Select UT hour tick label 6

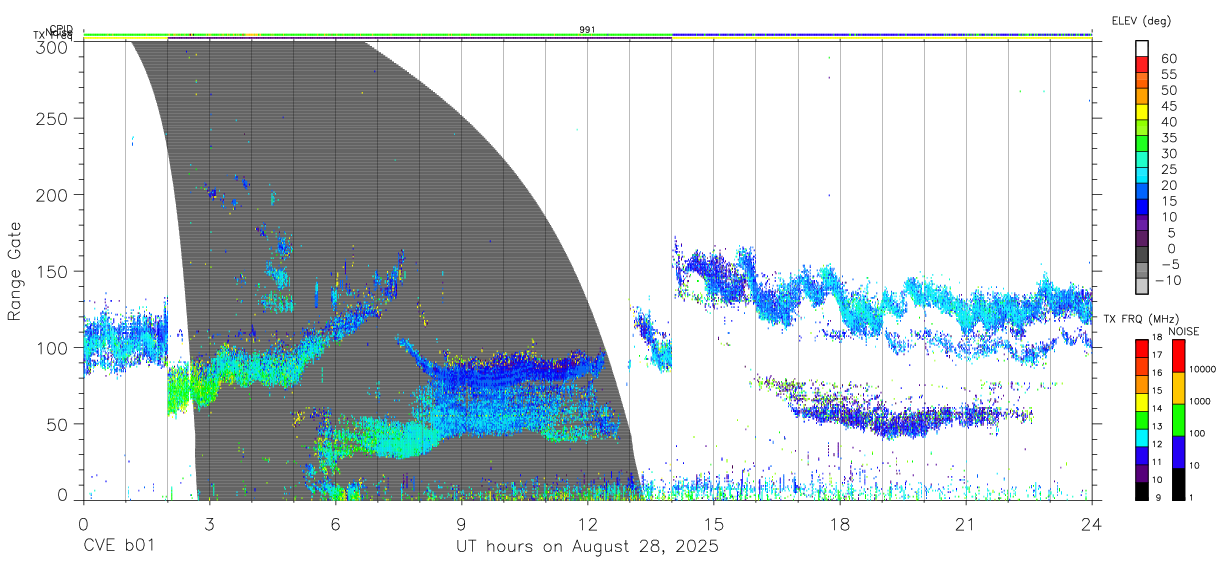pyautogui.click(x=335, y=524)
